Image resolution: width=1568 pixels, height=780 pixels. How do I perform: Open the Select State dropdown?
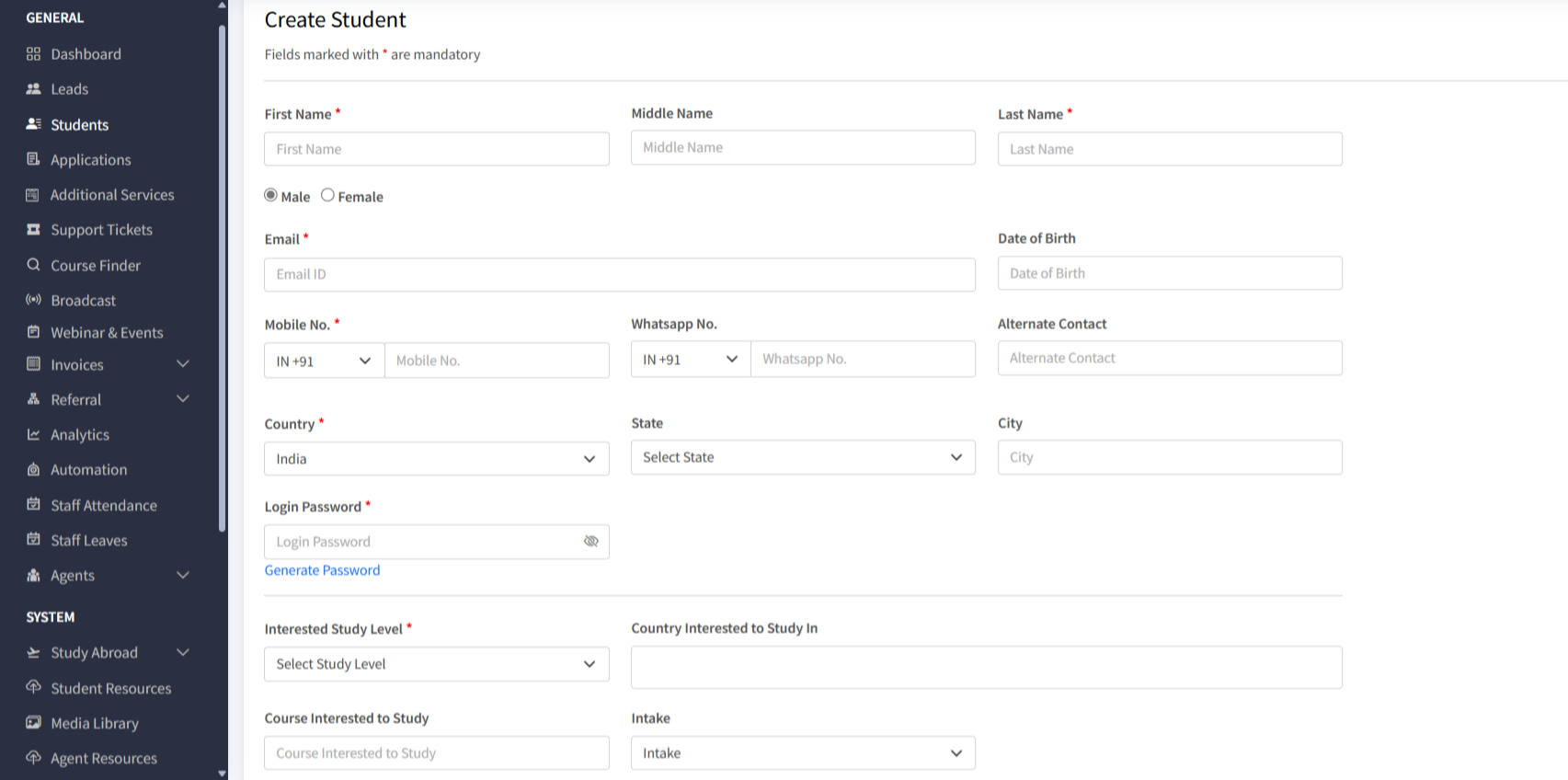(x=802, y=457)
